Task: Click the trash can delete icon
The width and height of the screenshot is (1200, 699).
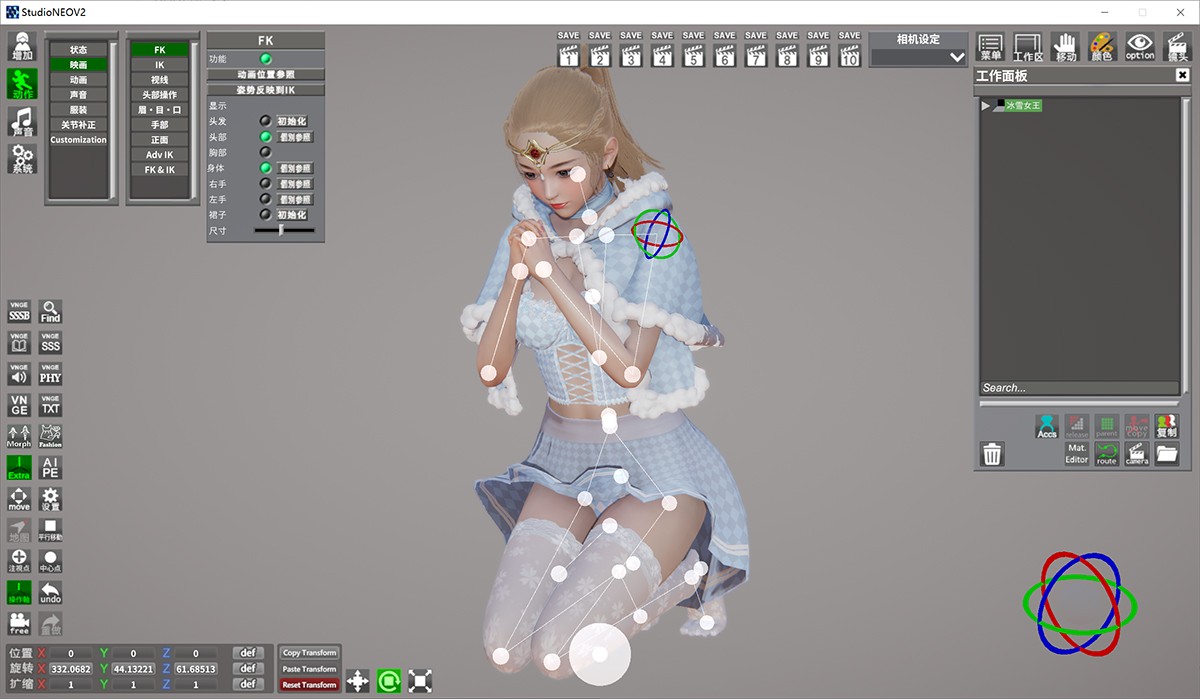Action: 992,454
